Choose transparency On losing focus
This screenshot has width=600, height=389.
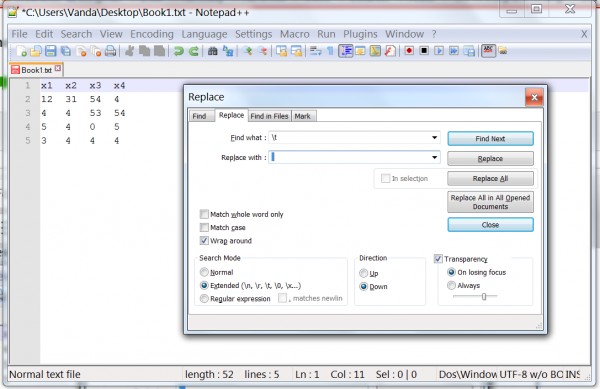point(452,272)
